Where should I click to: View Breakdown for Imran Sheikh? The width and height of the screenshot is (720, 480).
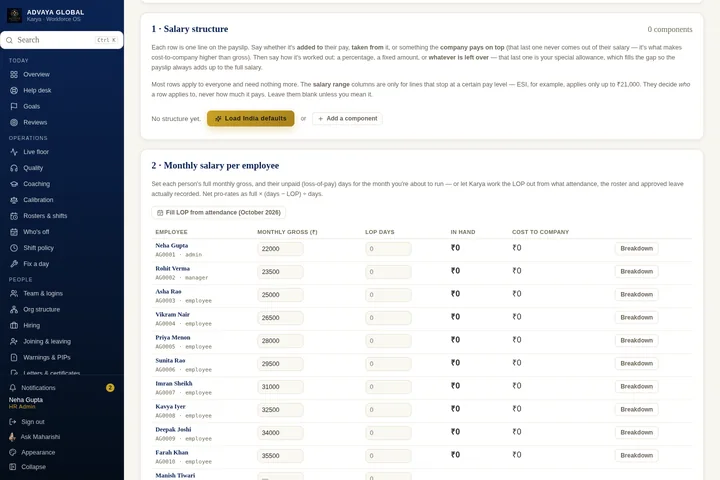(636, 386)
